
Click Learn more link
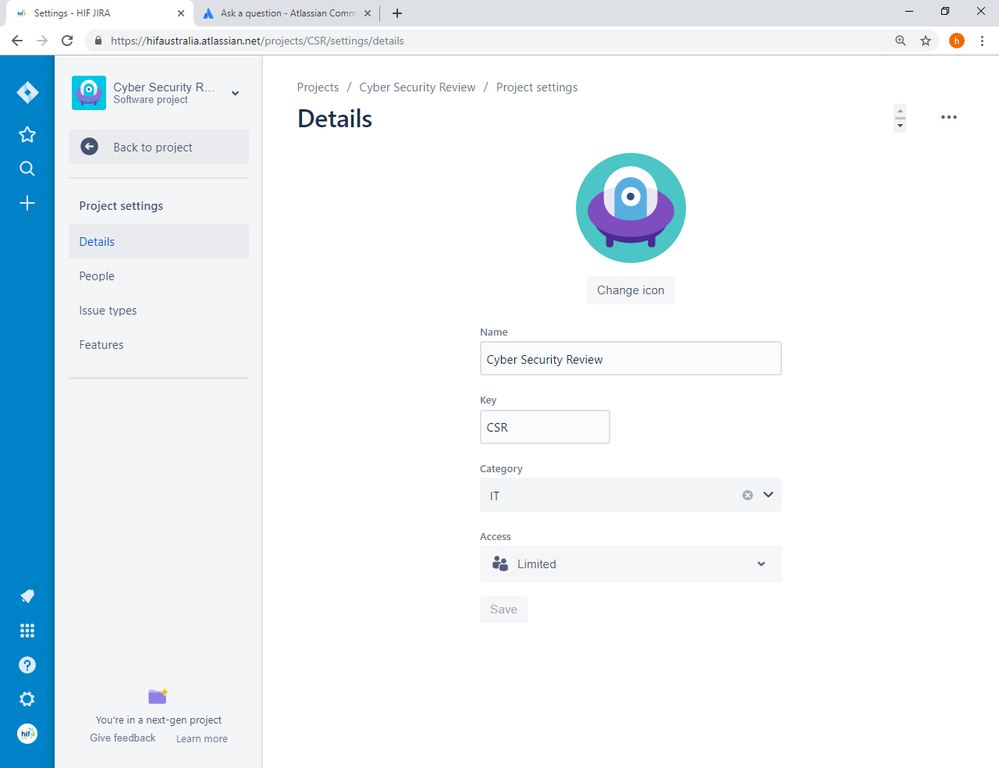(x=202, y=739)
